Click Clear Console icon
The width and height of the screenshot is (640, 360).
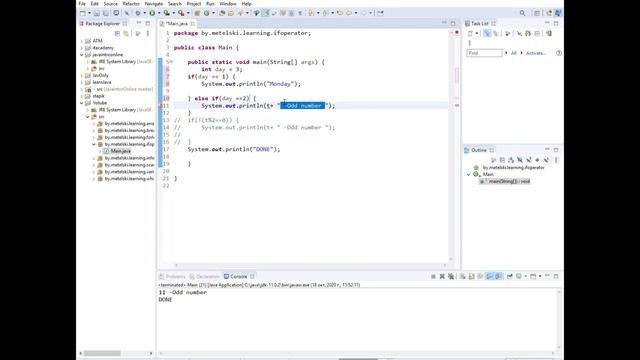point(462,276)
